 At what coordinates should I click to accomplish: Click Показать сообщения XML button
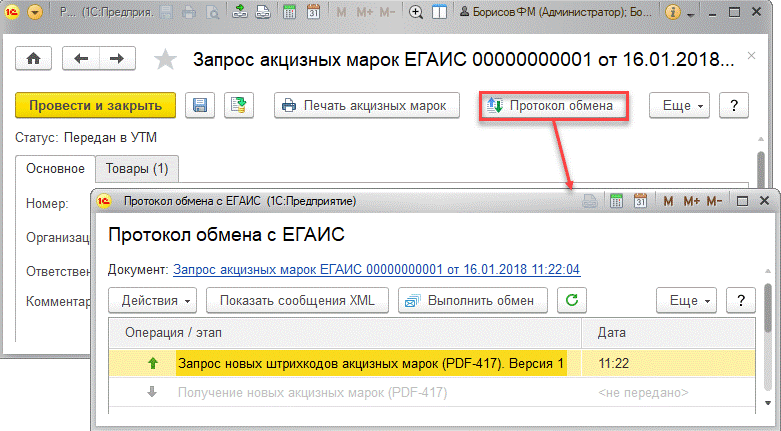pyautogui.click(x=297, y=300)
